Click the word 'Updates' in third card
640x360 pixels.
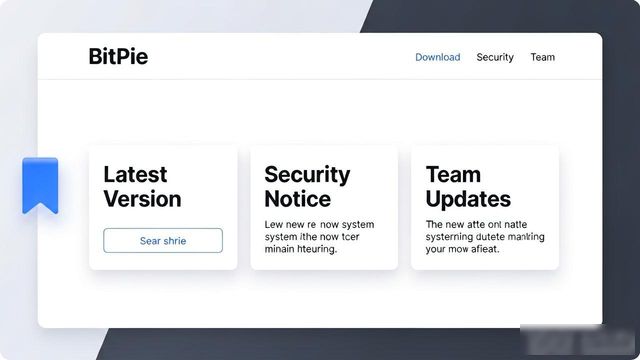[468, 199]
